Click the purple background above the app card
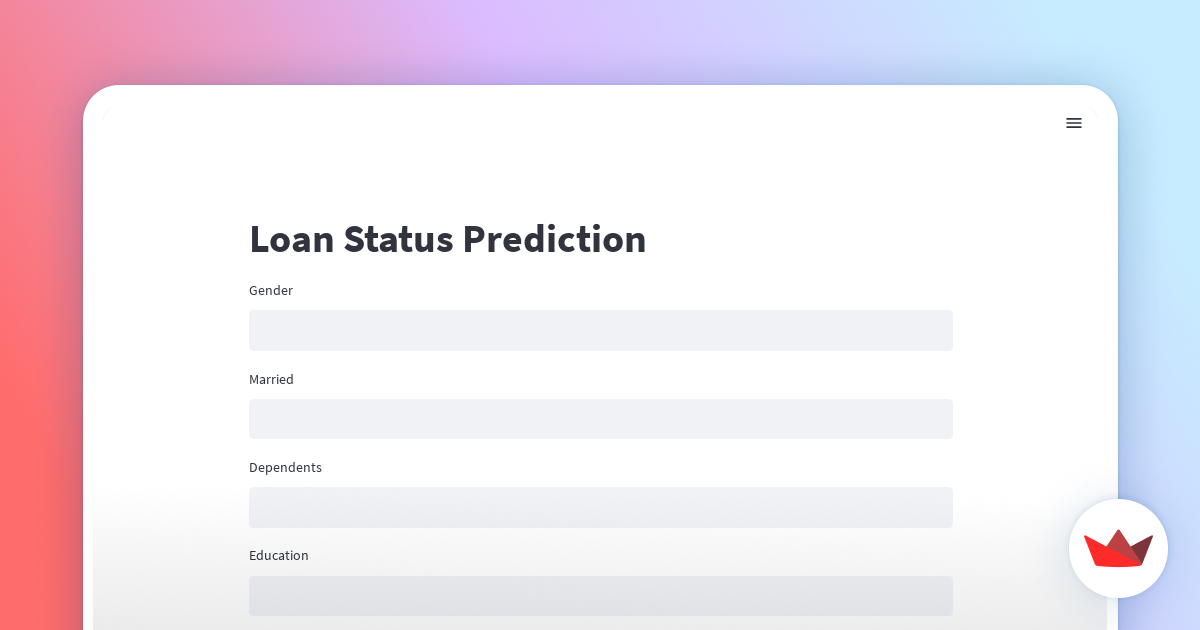1200x630 pixels. click(x=600, y=40)
